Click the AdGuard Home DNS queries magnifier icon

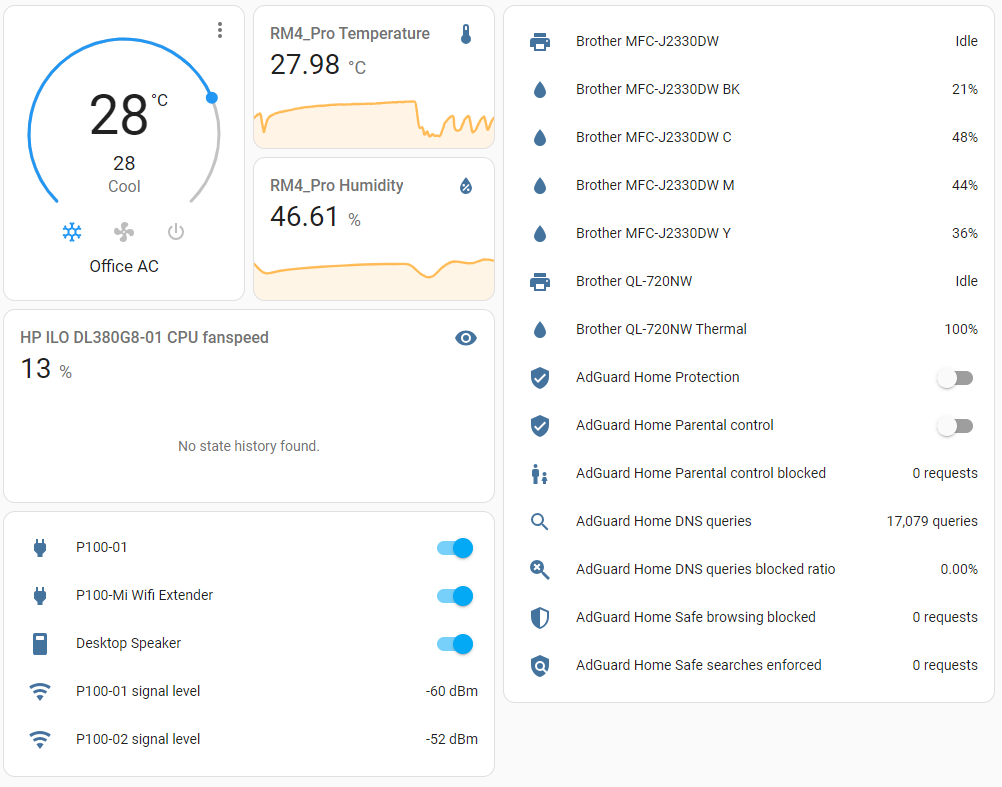pyautogui.click(x=540, y=521)
